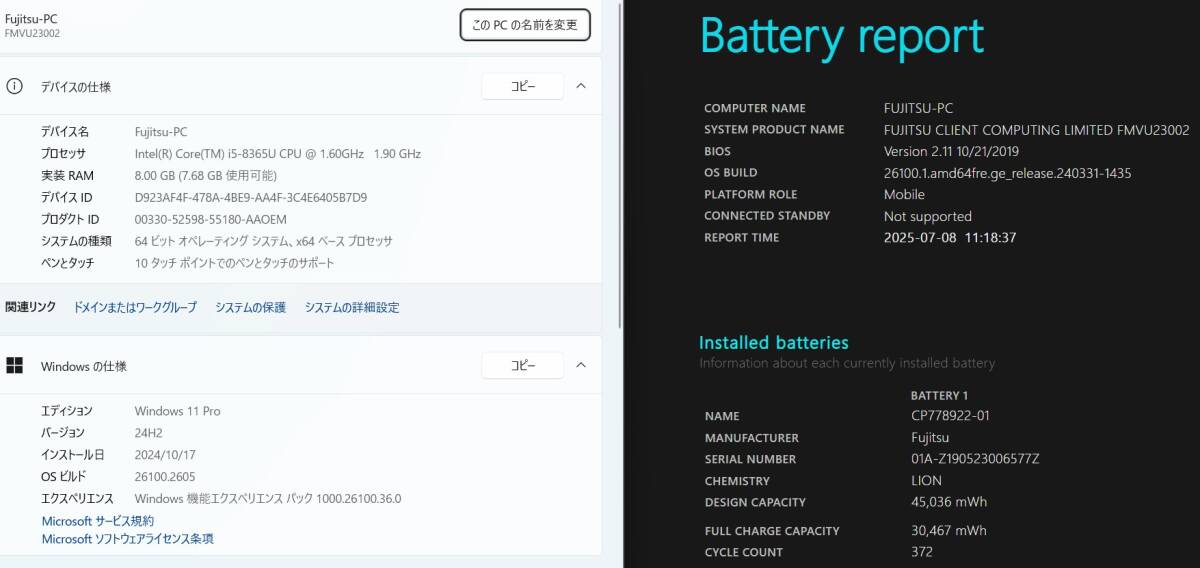Viewport: 1200px width, 568px height.
Task: Collapse the Windows の仕様 section
Action: (x=581, y=366)
